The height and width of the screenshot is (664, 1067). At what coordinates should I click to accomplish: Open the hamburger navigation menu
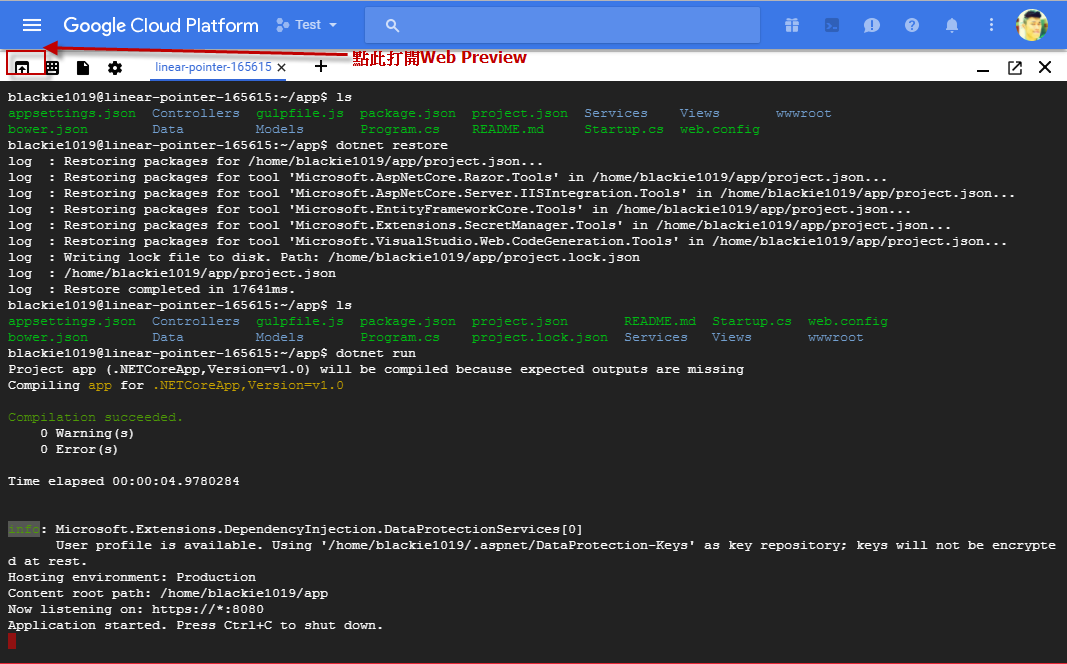(x=32, y=25)
